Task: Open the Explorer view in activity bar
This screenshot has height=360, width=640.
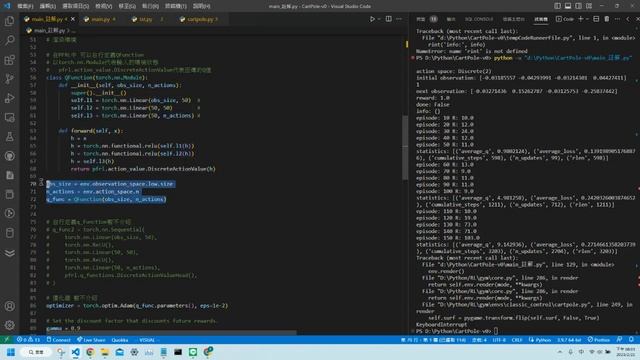Action: (9, 21)
